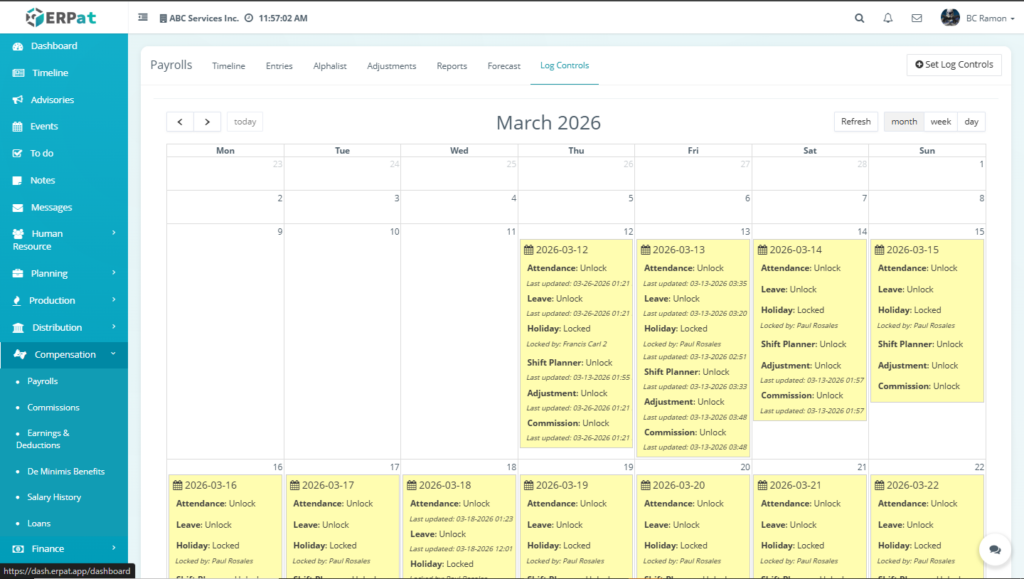Go to previous month arrow
The height and width of the screenshot is (579, 1024).
[180, 122]
